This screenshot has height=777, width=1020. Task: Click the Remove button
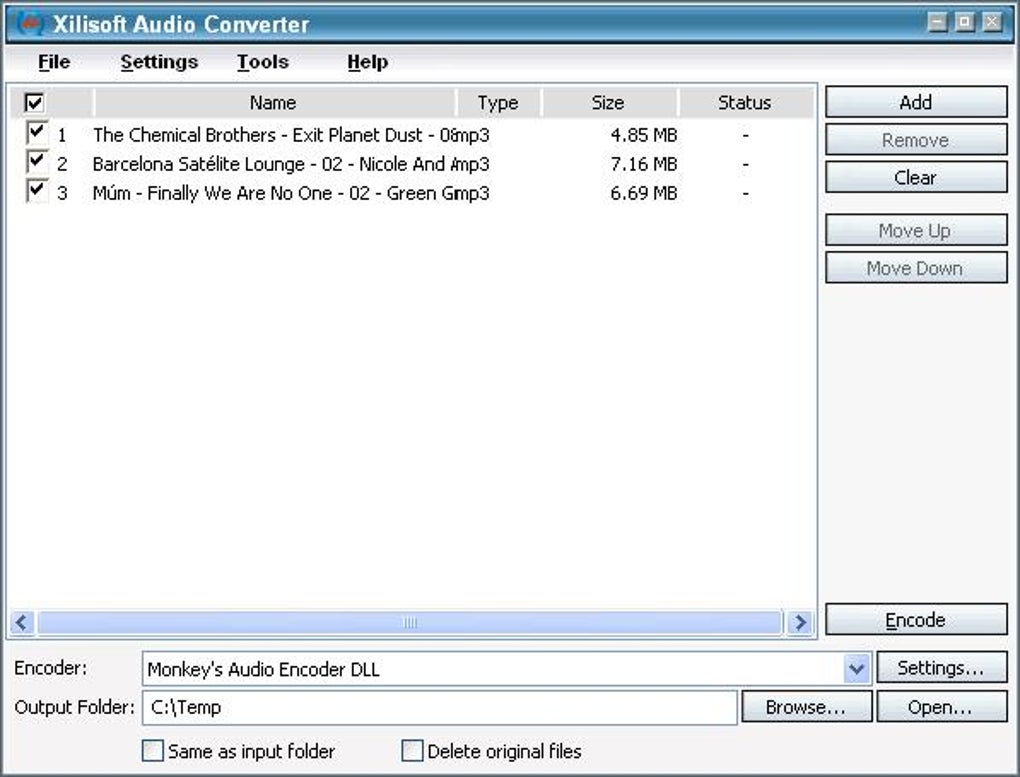point(916,140)
